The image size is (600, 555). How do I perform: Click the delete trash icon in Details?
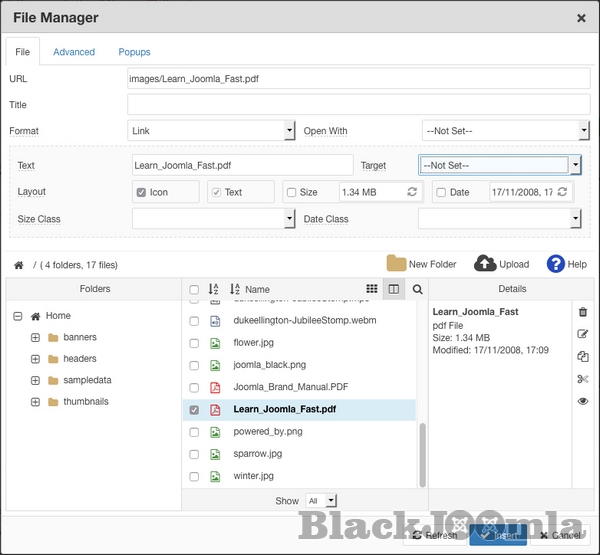click(x=583, y=312)
